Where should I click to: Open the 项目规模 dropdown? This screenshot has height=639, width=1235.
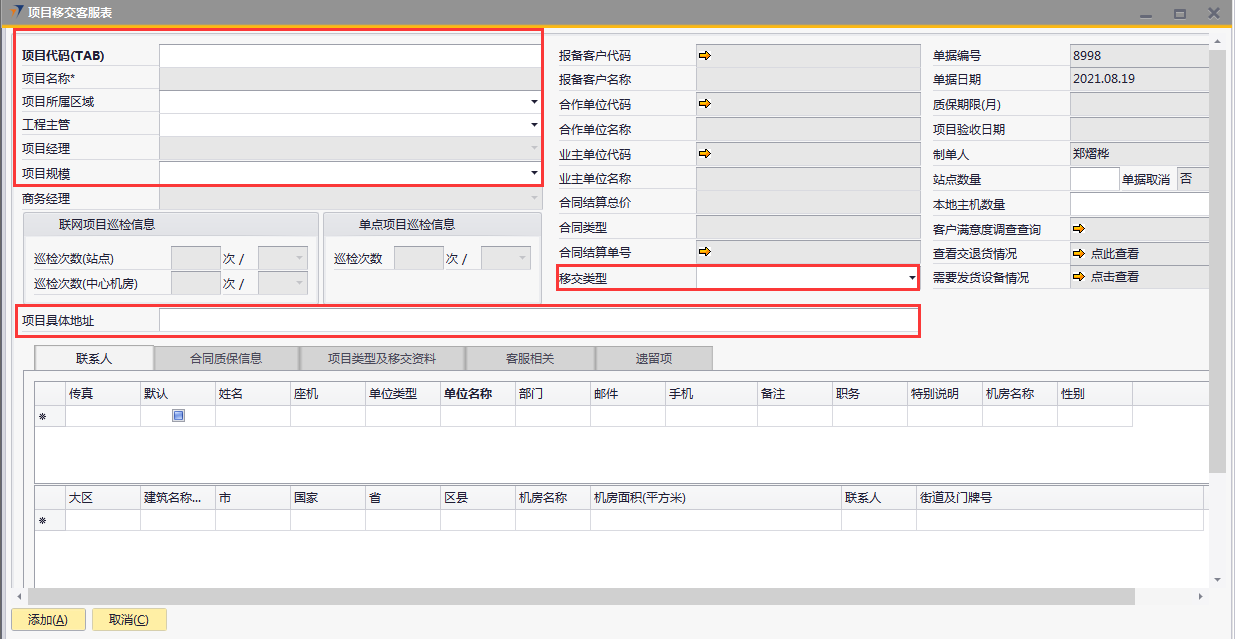click(534, 174)
